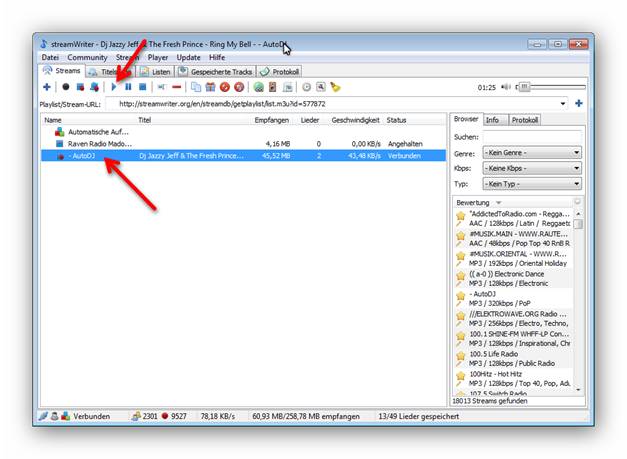Open the Datei menu
The height and width of the screenshot is (459, 627).
coord(50,57)
